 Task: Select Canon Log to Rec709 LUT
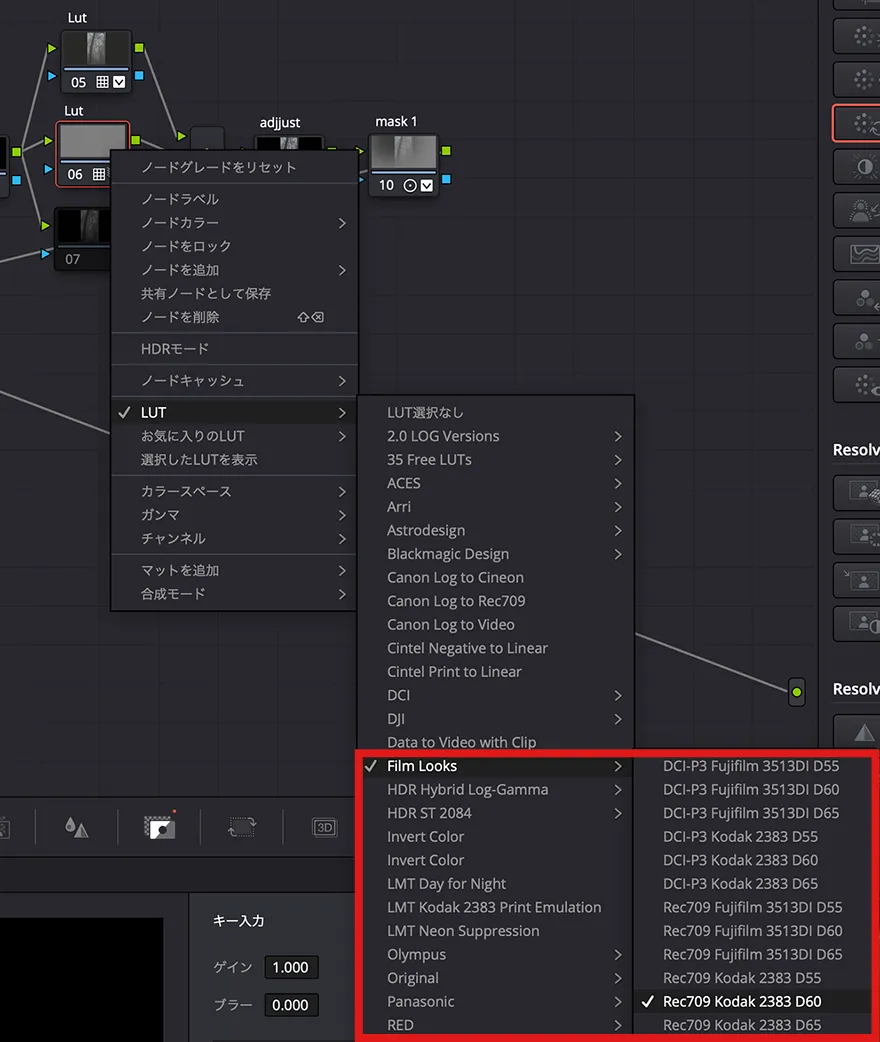pos(456,601)
